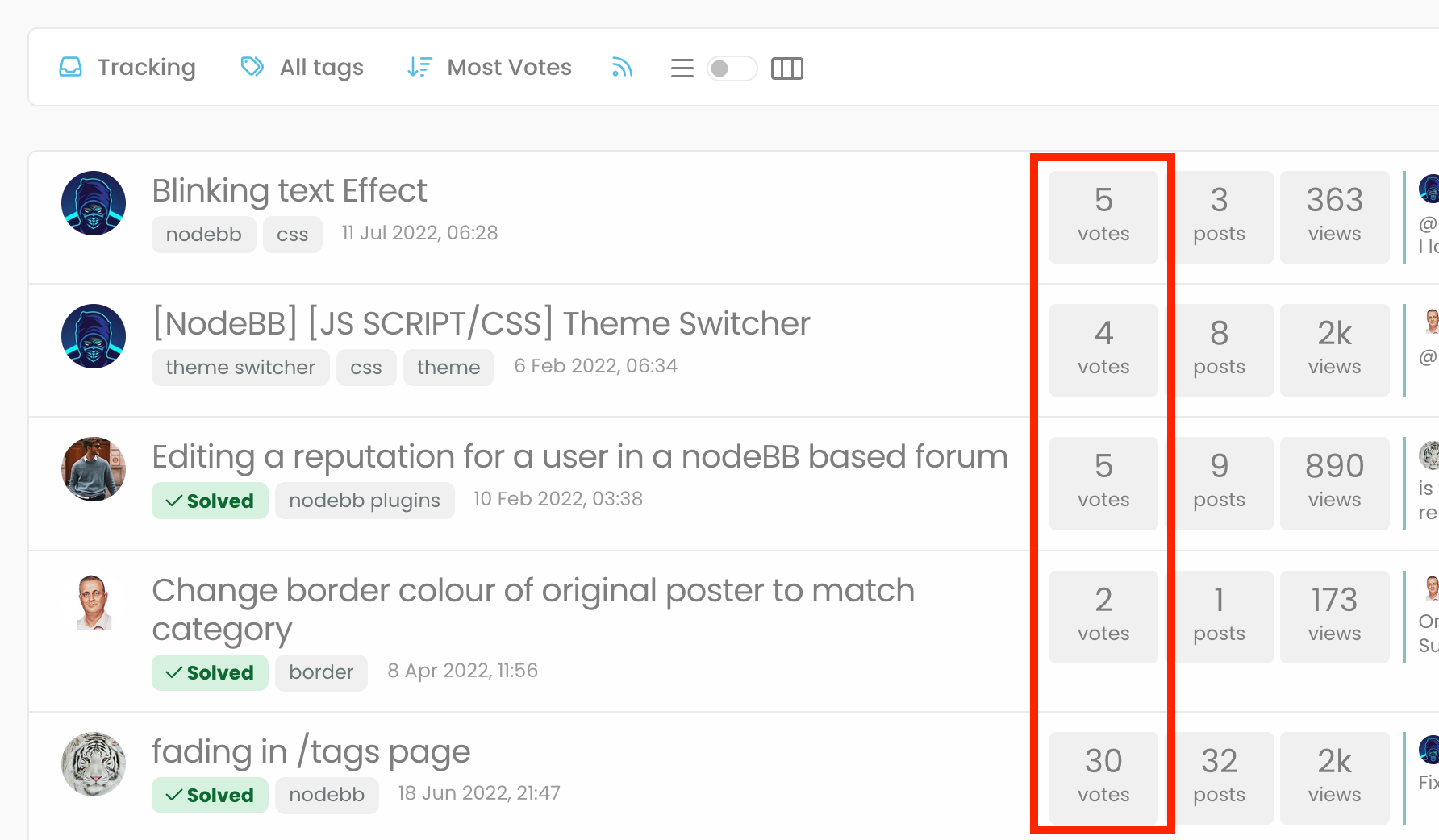Viewport: 1439px width, 840px height.
Task: Click the All tags tag icon
Action: [252, 67]
